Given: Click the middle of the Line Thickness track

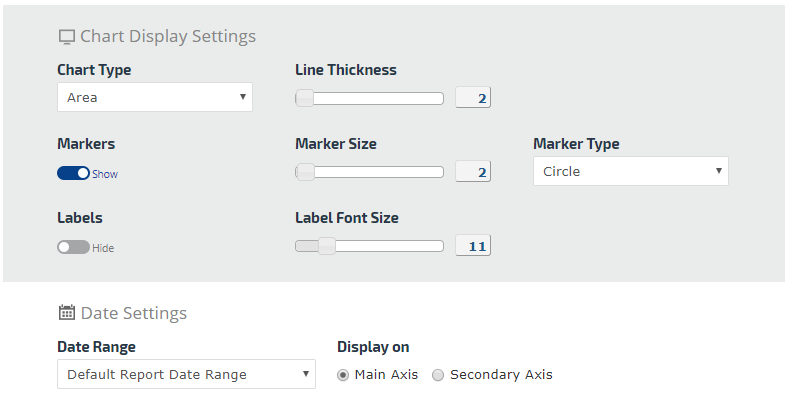Looking at the screenshot, I should 370,98.
